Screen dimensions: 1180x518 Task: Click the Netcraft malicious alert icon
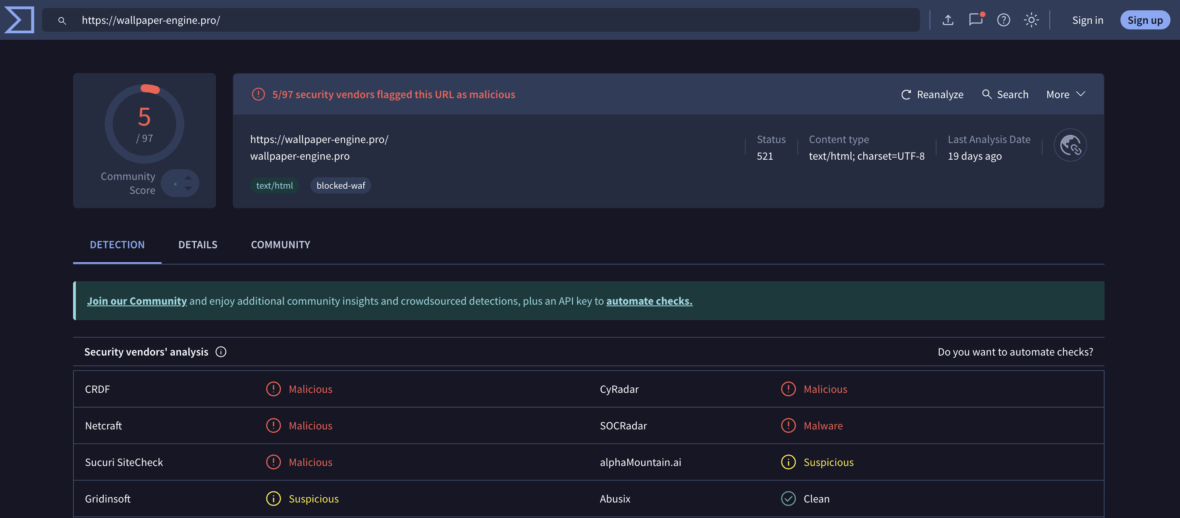tap(273, 425)
